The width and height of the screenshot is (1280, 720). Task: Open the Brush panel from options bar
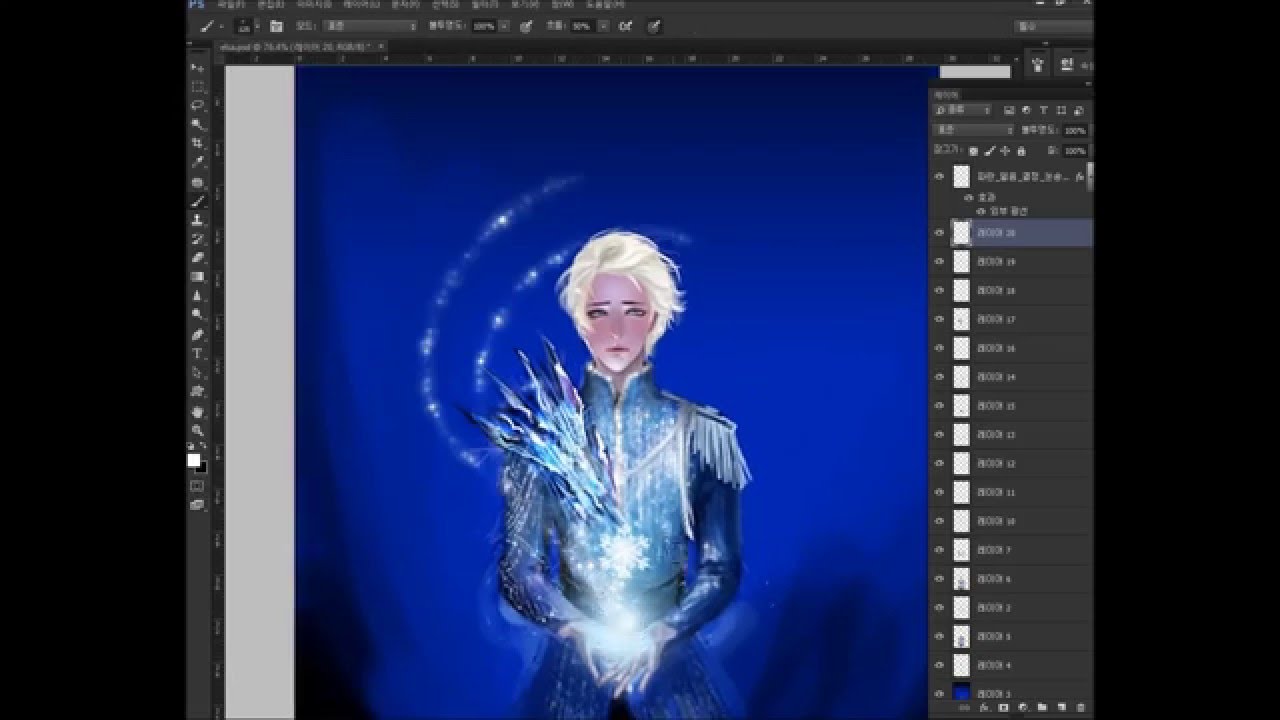point(276,26)
